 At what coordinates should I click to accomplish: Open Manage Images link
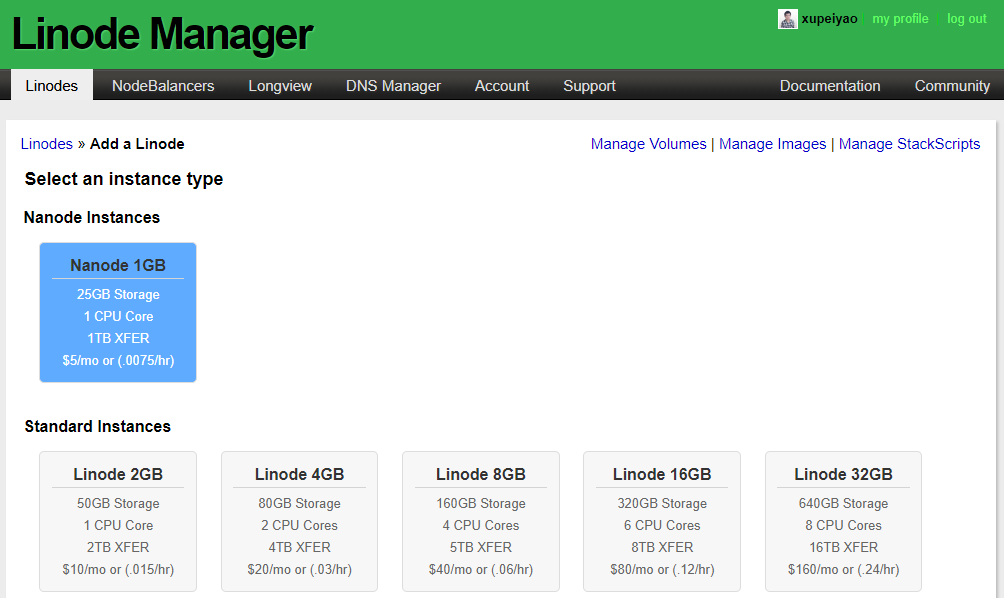(772, 143)
